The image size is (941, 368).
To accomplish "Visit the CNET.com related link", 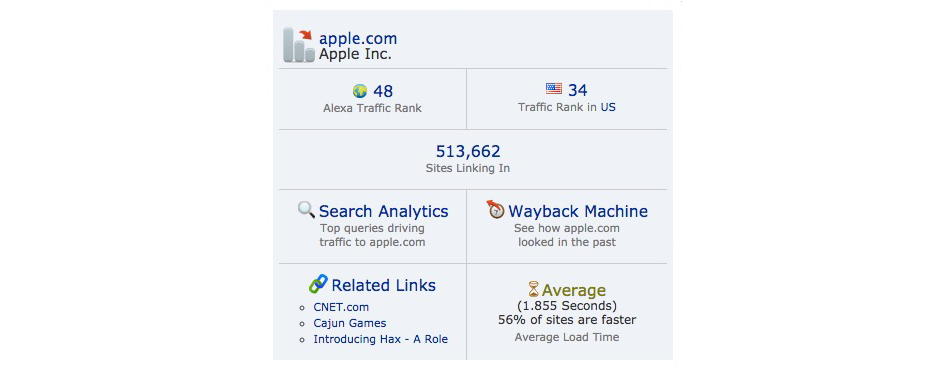I will pyautogui.click(x=341, y=307).
